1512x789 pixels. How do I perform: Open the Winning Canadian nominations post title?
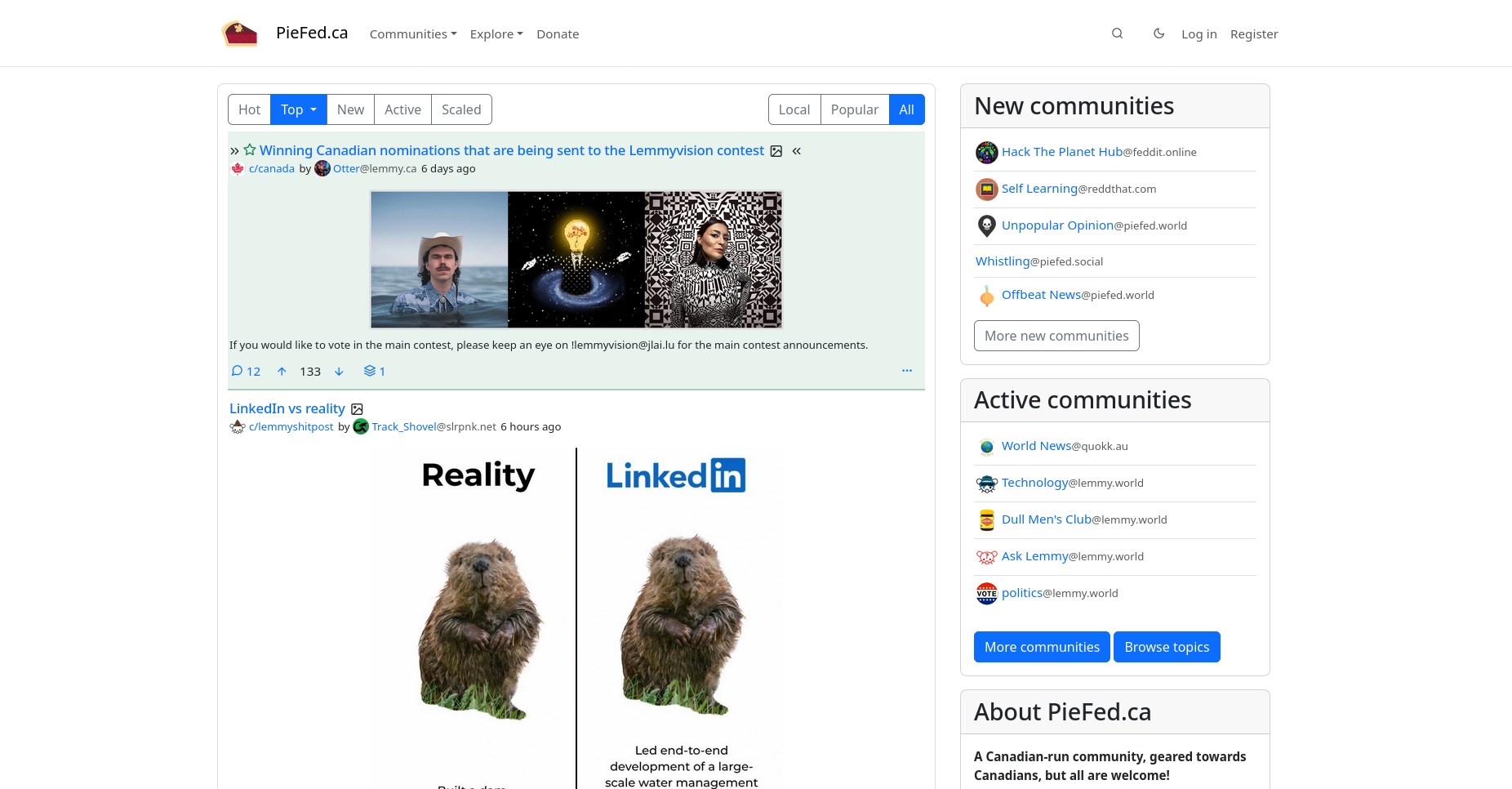(512, 150)
